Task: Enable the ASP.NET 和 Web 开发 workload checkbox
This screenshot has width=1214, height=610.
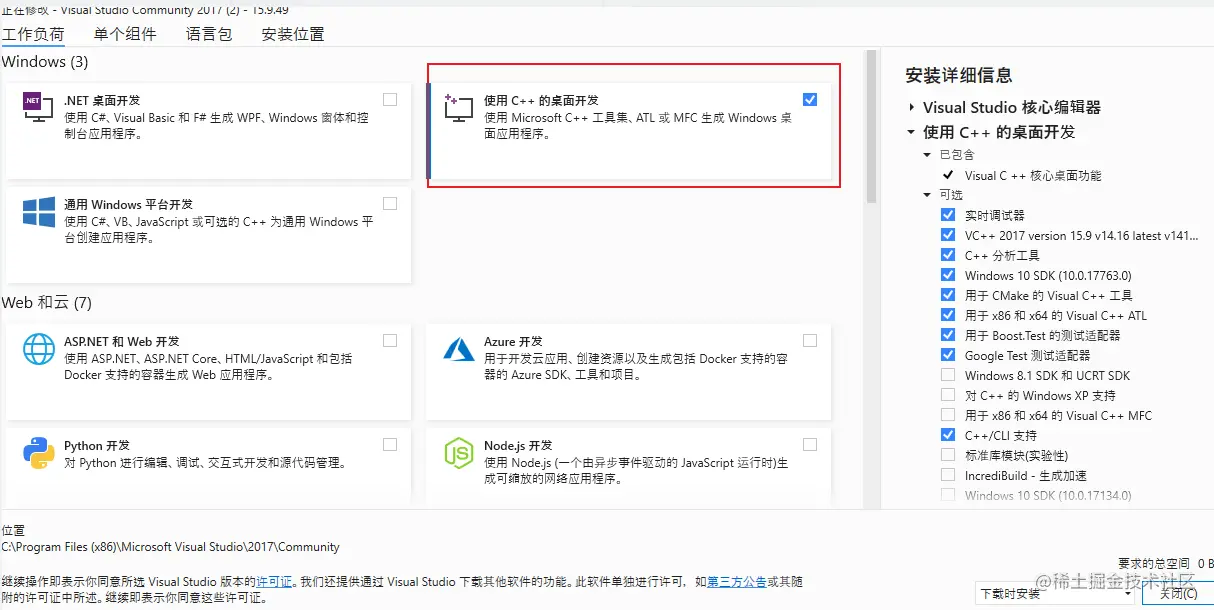Action: 390,340
